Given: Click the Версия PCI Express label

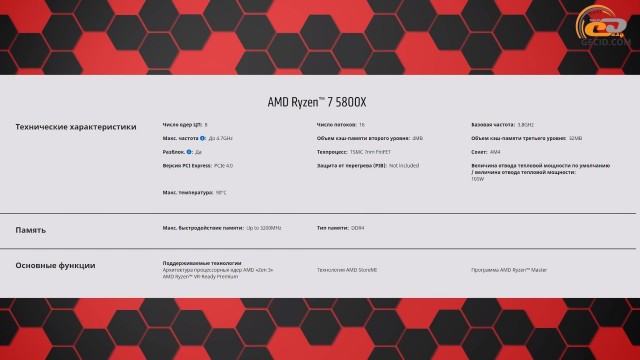Looking at the screenshot, I should tap(187, 166).
